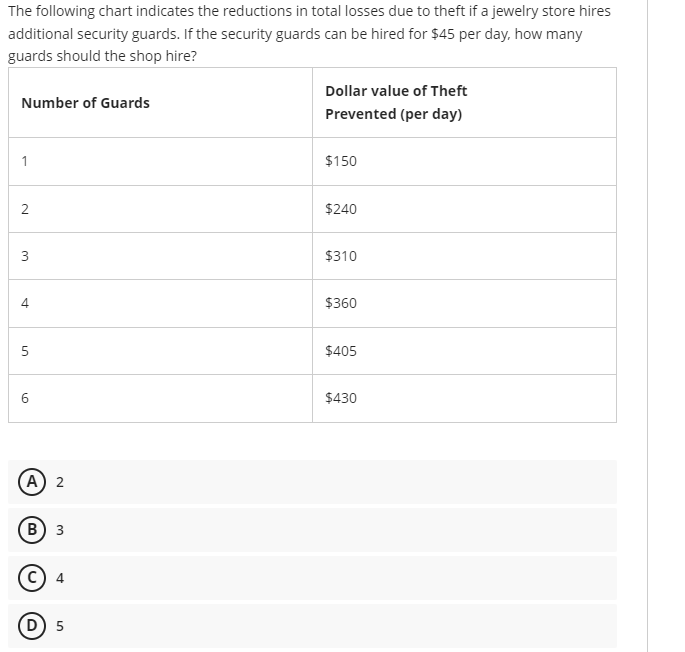Pick answer option D circle

[31, 626]
